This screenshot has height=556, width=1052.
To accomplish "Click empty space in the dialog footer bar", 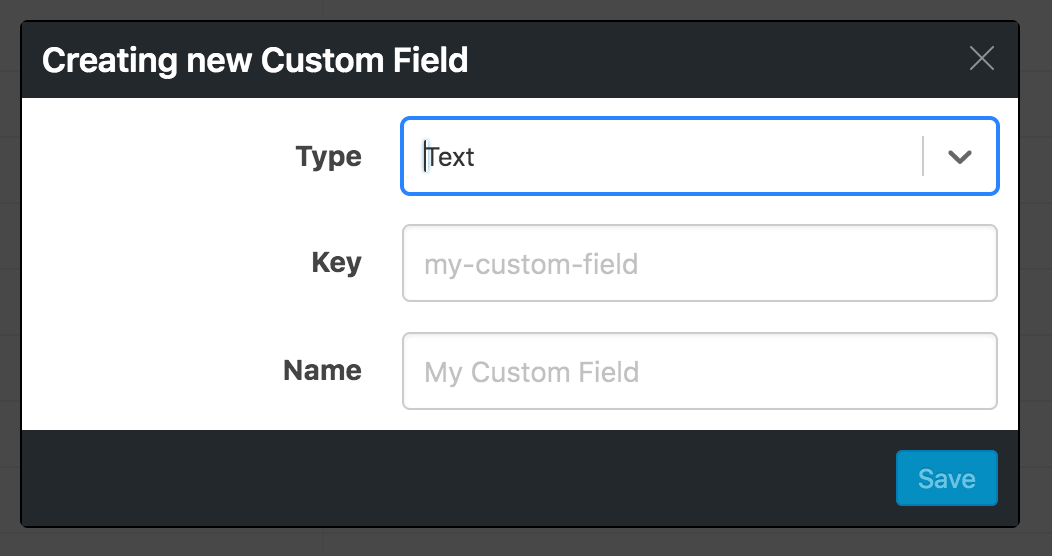I will pyautogui.click(x=456, y=478).
